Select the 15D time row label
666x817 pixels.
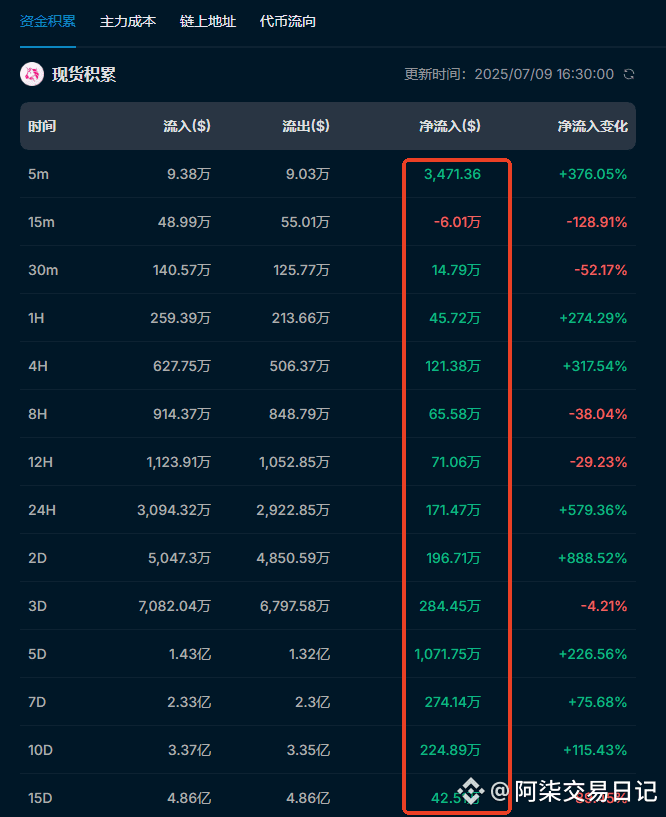(40, 798)
